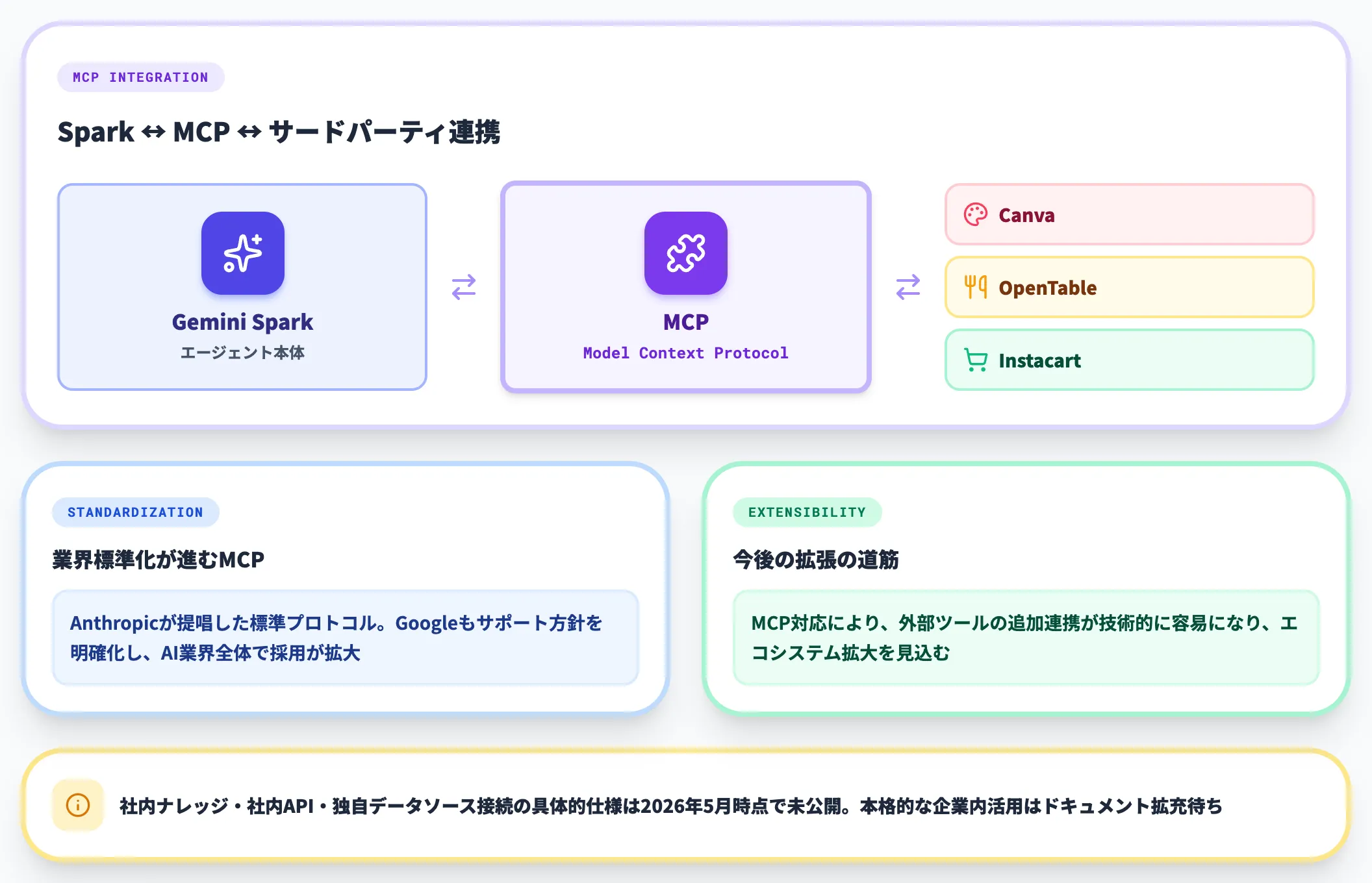Click the Gemini Spark sparkle icon

click(x=243, y=253)
